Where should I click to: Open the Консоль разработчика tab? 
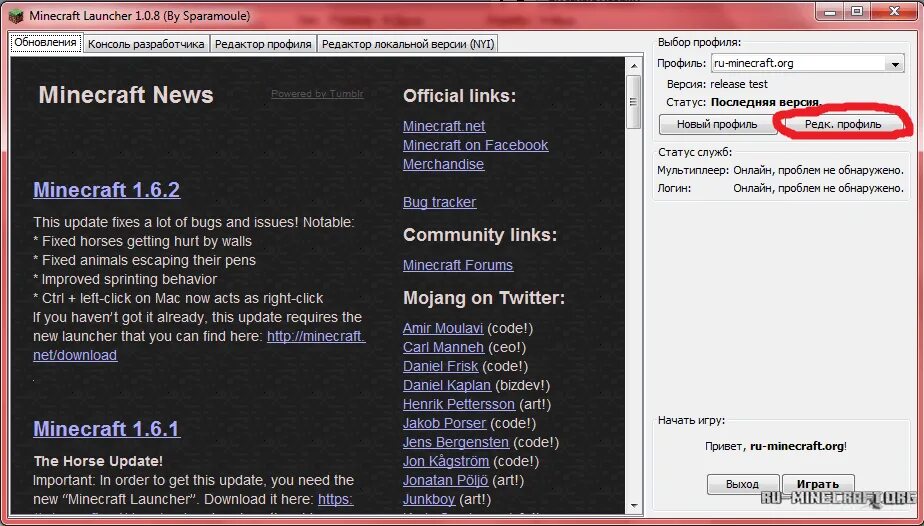(146, 44)
